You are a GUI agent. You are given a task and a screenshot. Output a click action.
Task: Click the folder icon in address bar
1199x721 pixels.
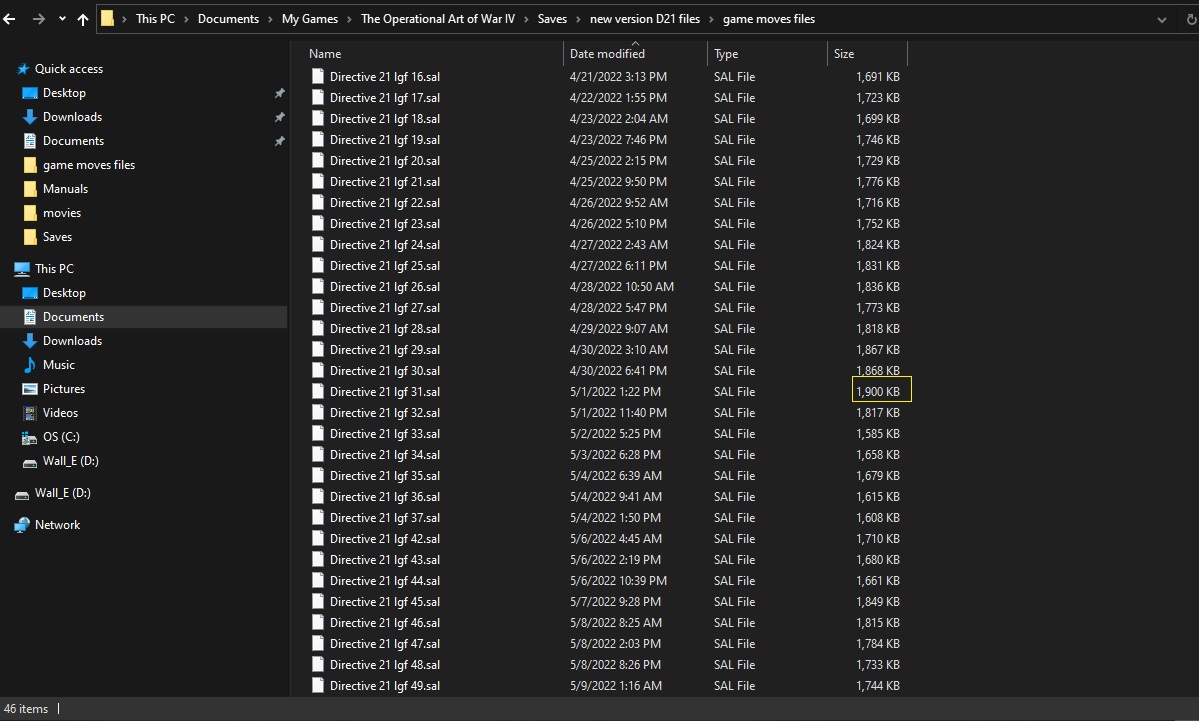click(108, 18)
